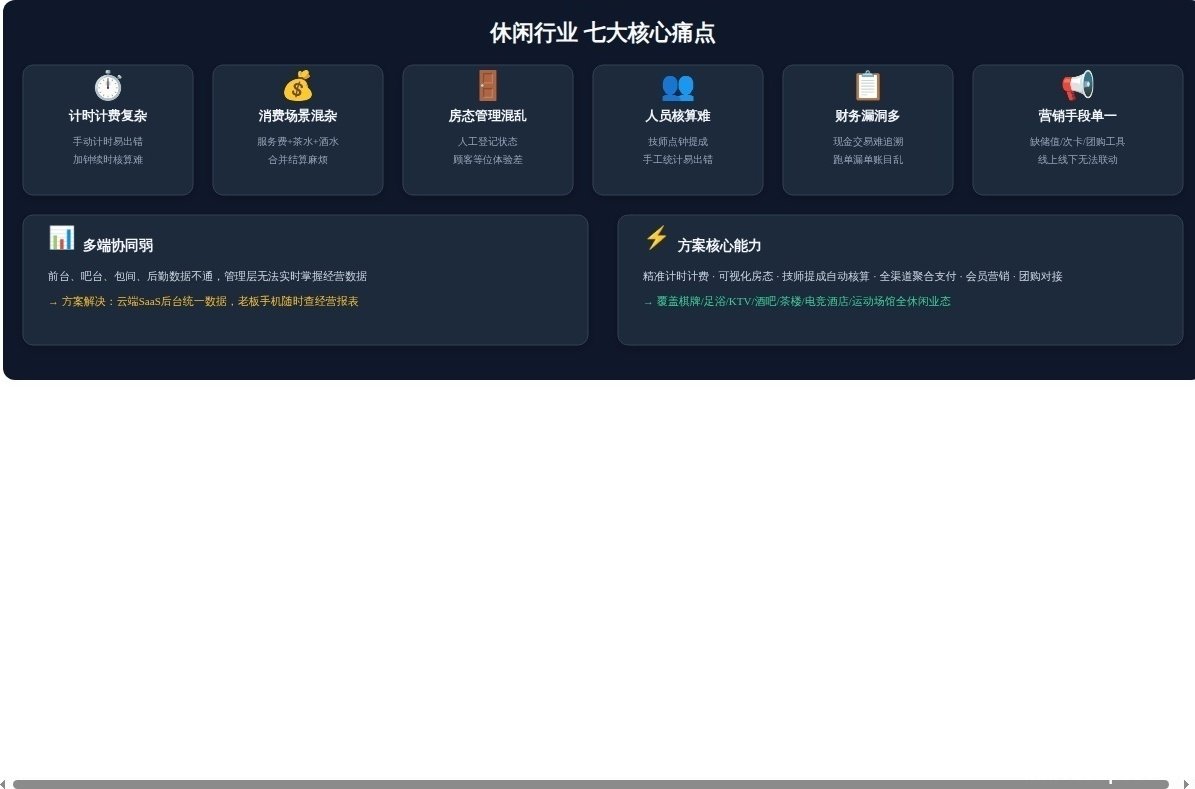1195x789 pixels.
Task: Click the 方案核心能力 heading
Action: click(x=719, y=245)
